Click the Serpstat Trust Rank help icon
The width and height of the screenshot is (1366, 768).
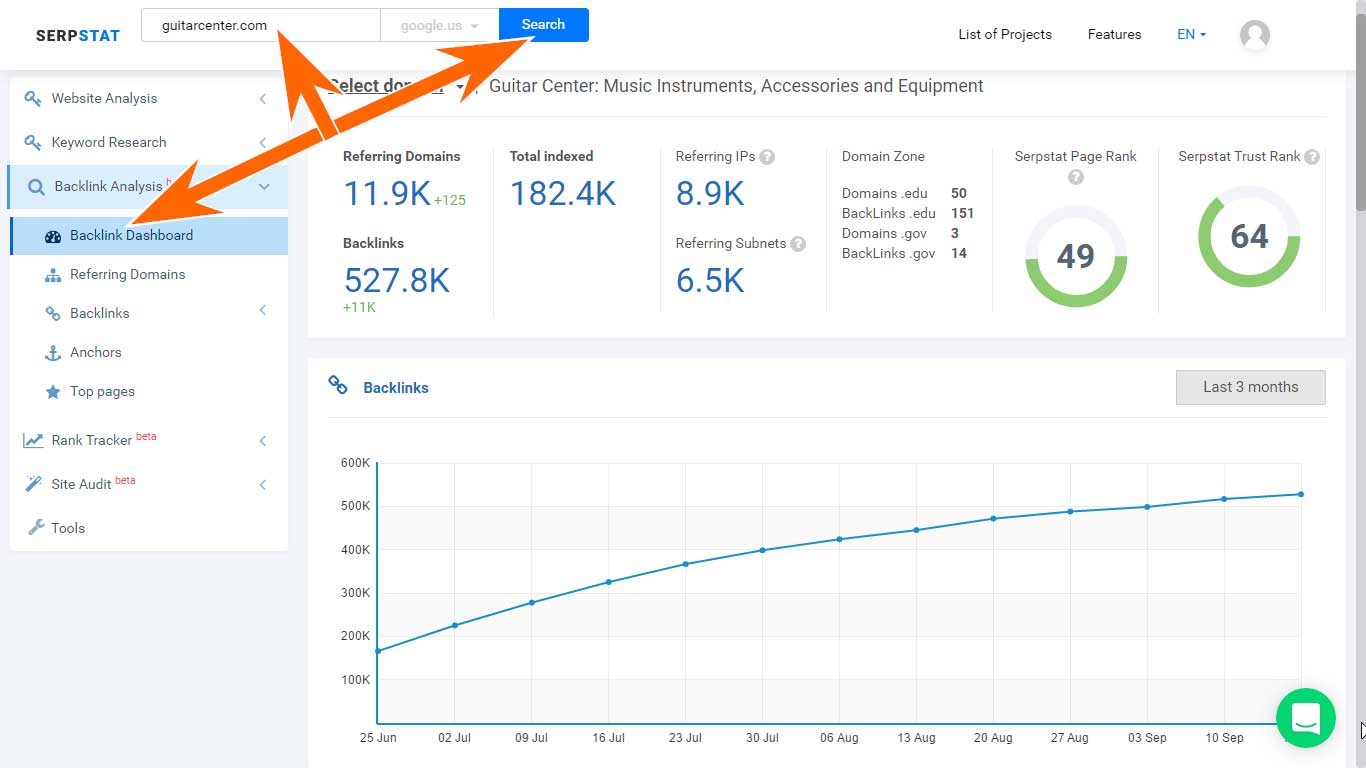coord(1312,157)
